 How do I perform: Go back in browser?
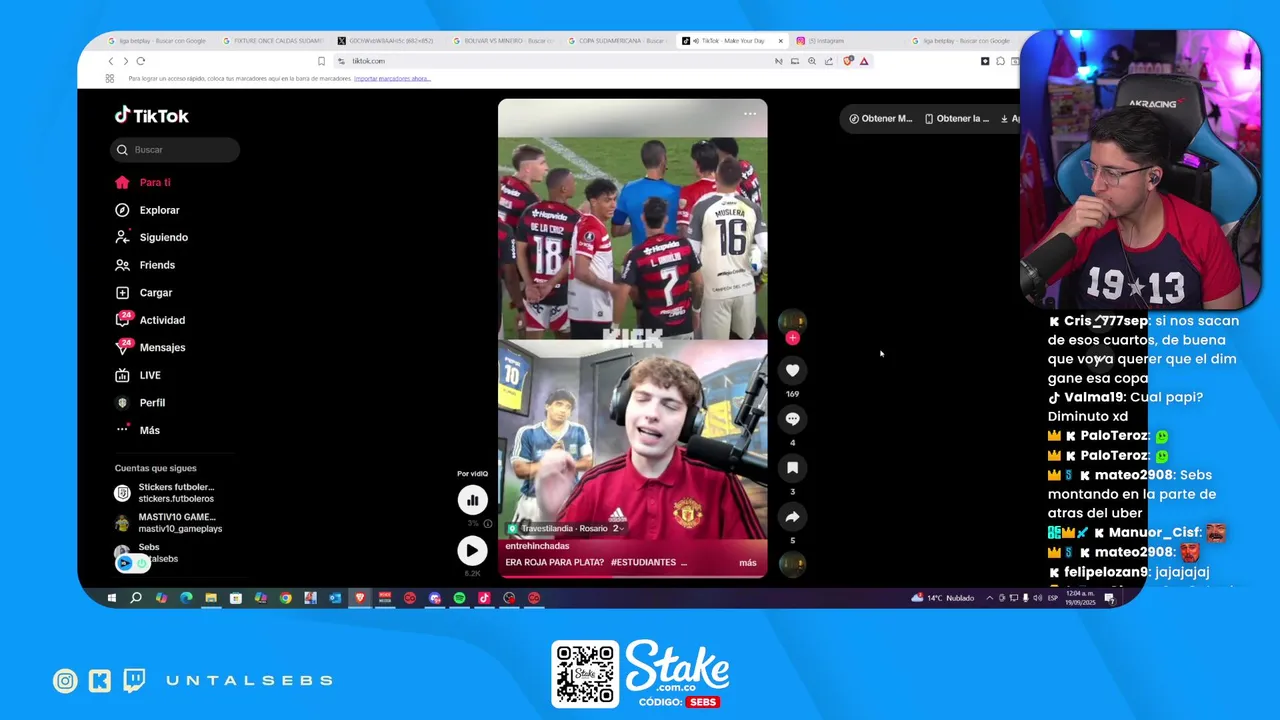point(111,61)
